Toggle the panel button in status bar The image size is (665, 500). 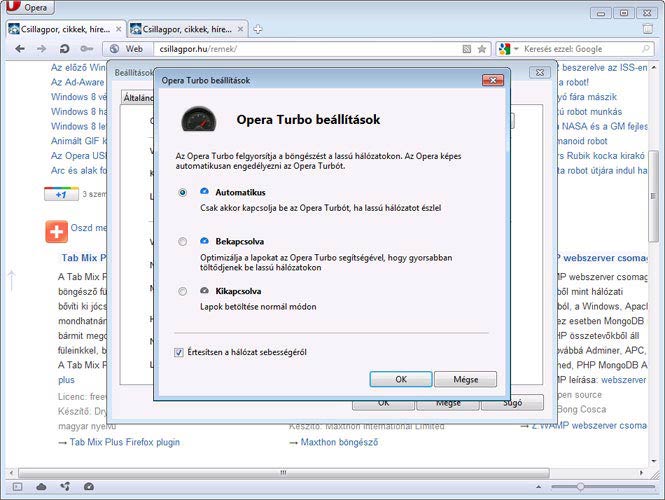(17, 487)
